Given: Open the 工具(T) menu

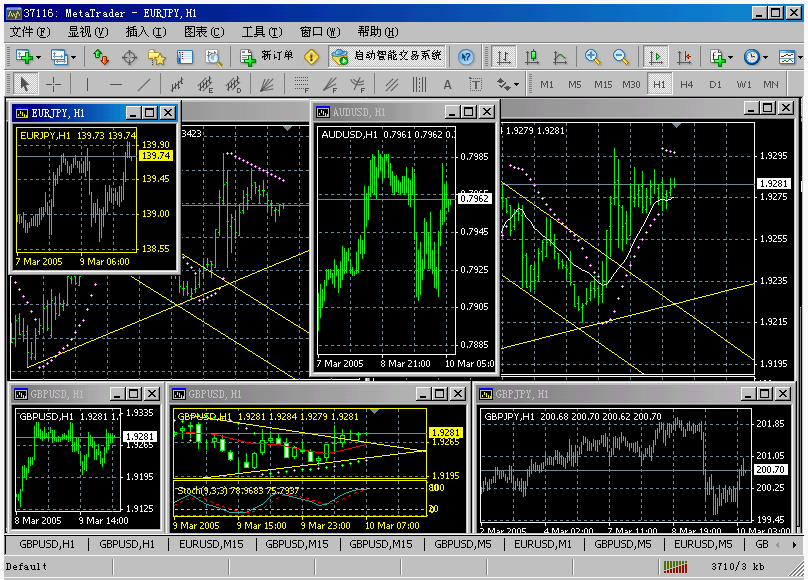Looking at the screenshot, I should tap(262, 32).
